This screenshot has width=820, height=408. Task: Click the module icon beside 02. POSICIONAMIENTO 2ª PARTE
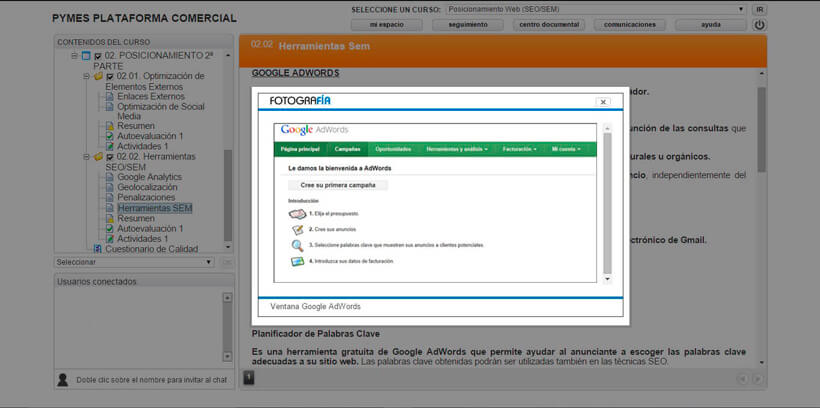point(86,56)
